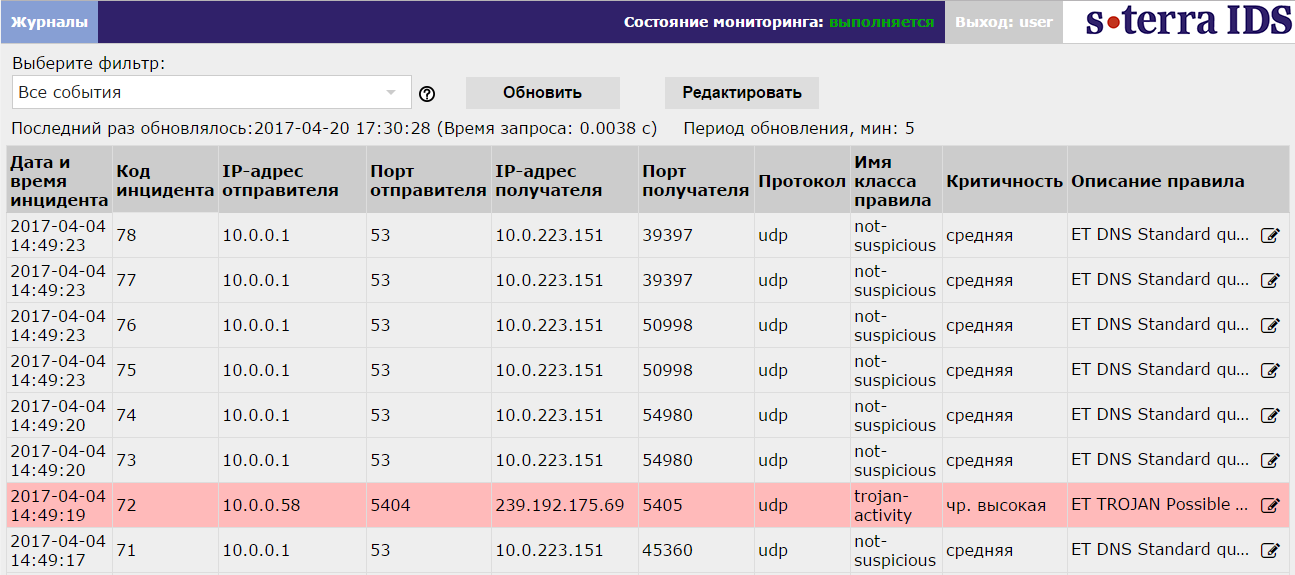Click 'not-suspicious' class of incident 74
This screenshot has width=1295, height=575.
coord(895,415)
